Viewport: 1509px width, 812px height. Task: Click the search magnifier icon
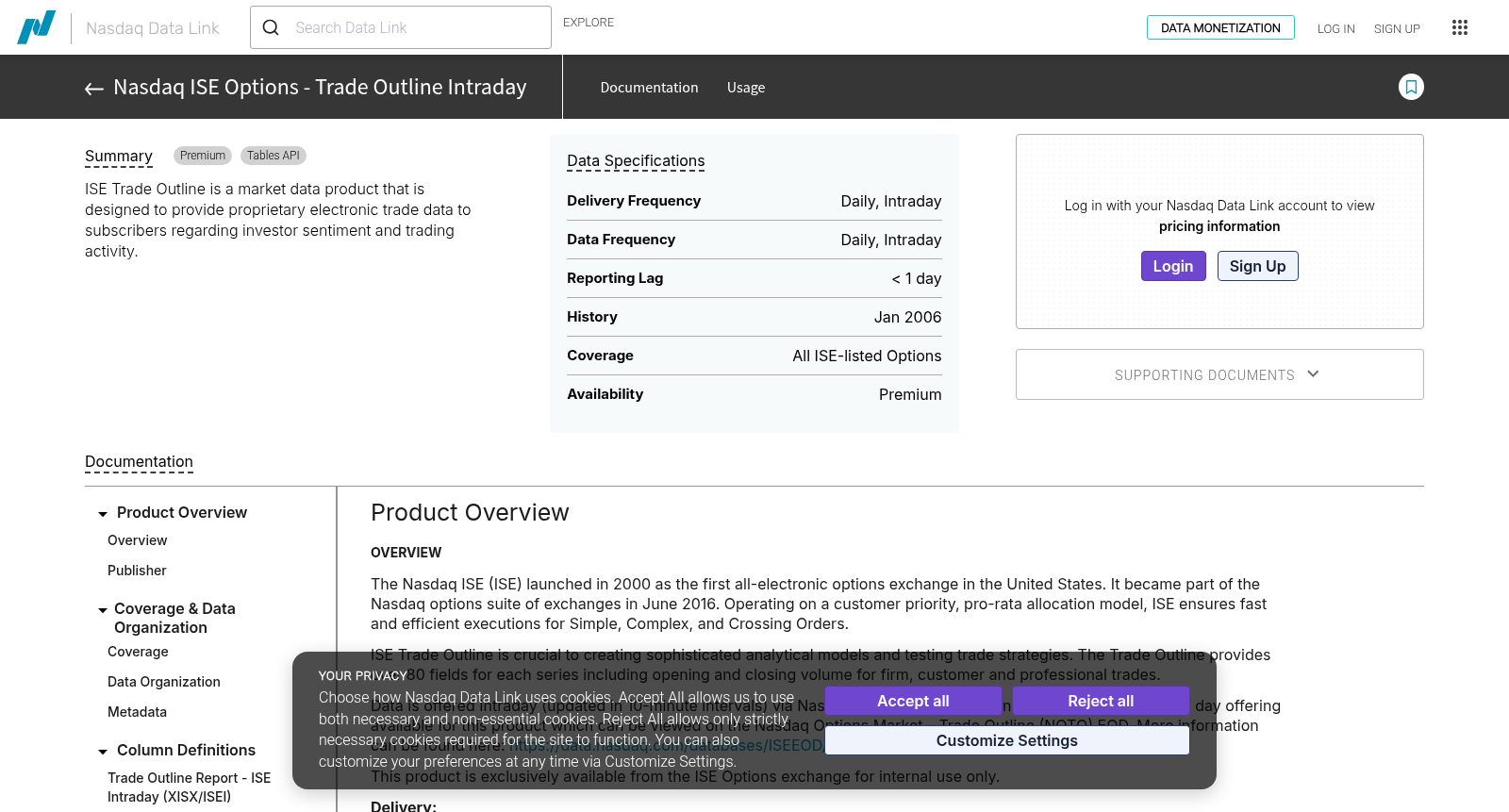(x=271, y=27)
